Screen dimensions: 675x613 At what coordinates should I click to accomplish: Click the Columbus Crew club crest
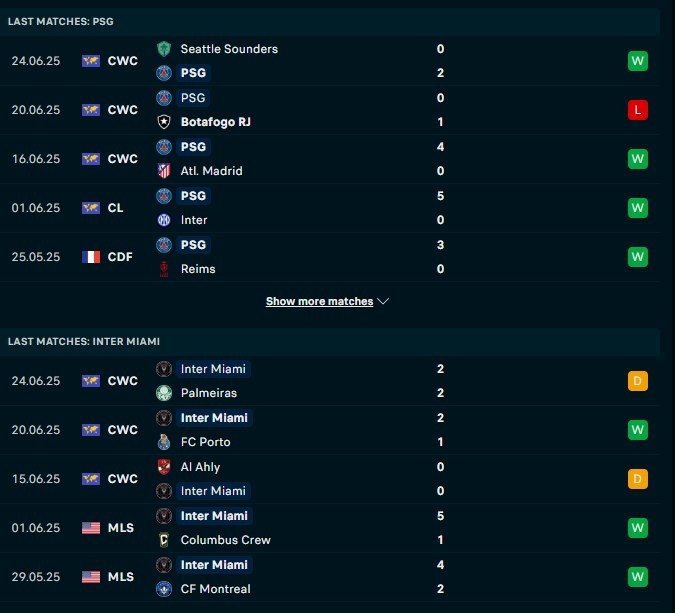tap(164, 540)
